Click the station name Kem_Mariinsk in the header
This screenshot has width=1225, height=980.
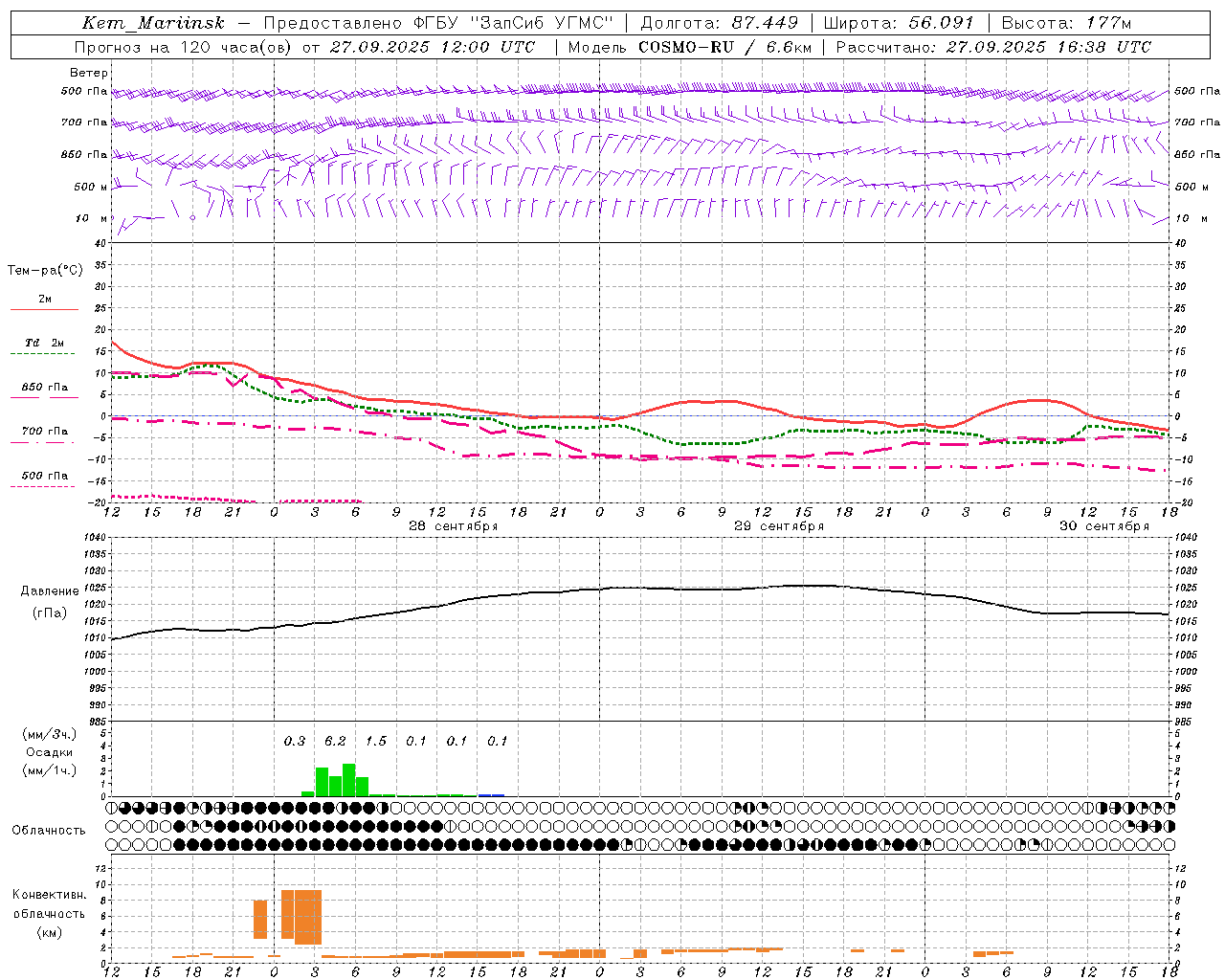(153, 23)
